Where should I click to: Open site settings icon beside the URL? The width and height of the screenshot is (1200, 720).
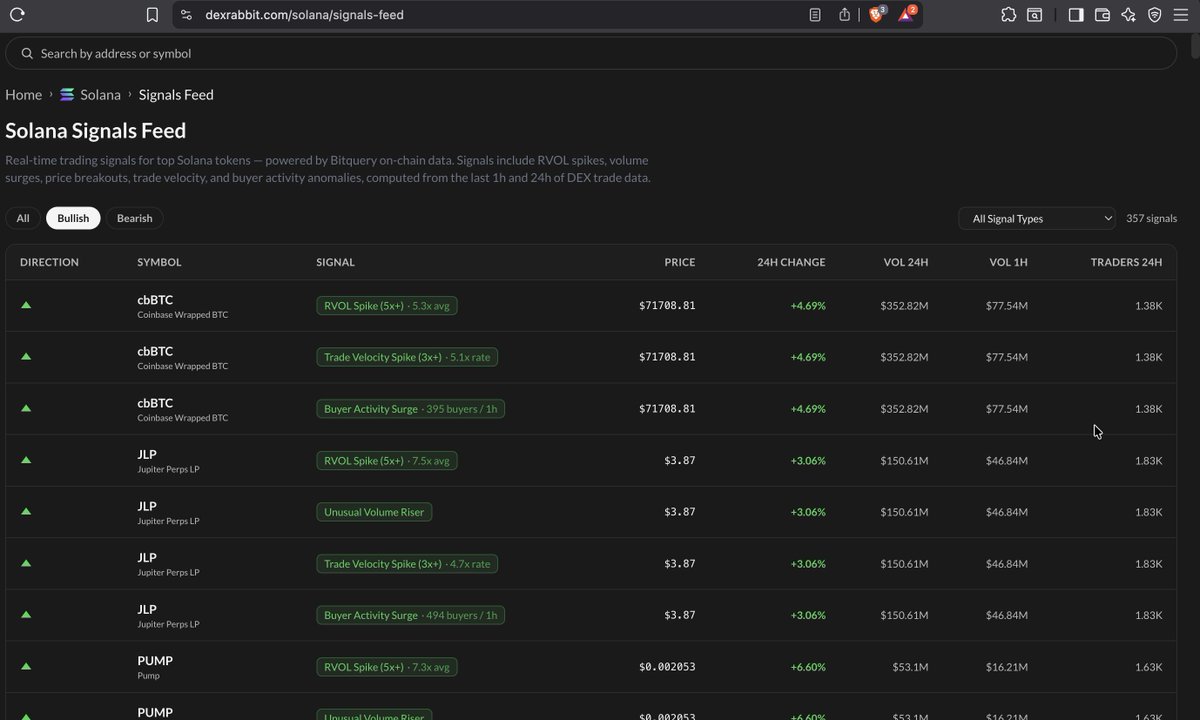pos(185,14)
